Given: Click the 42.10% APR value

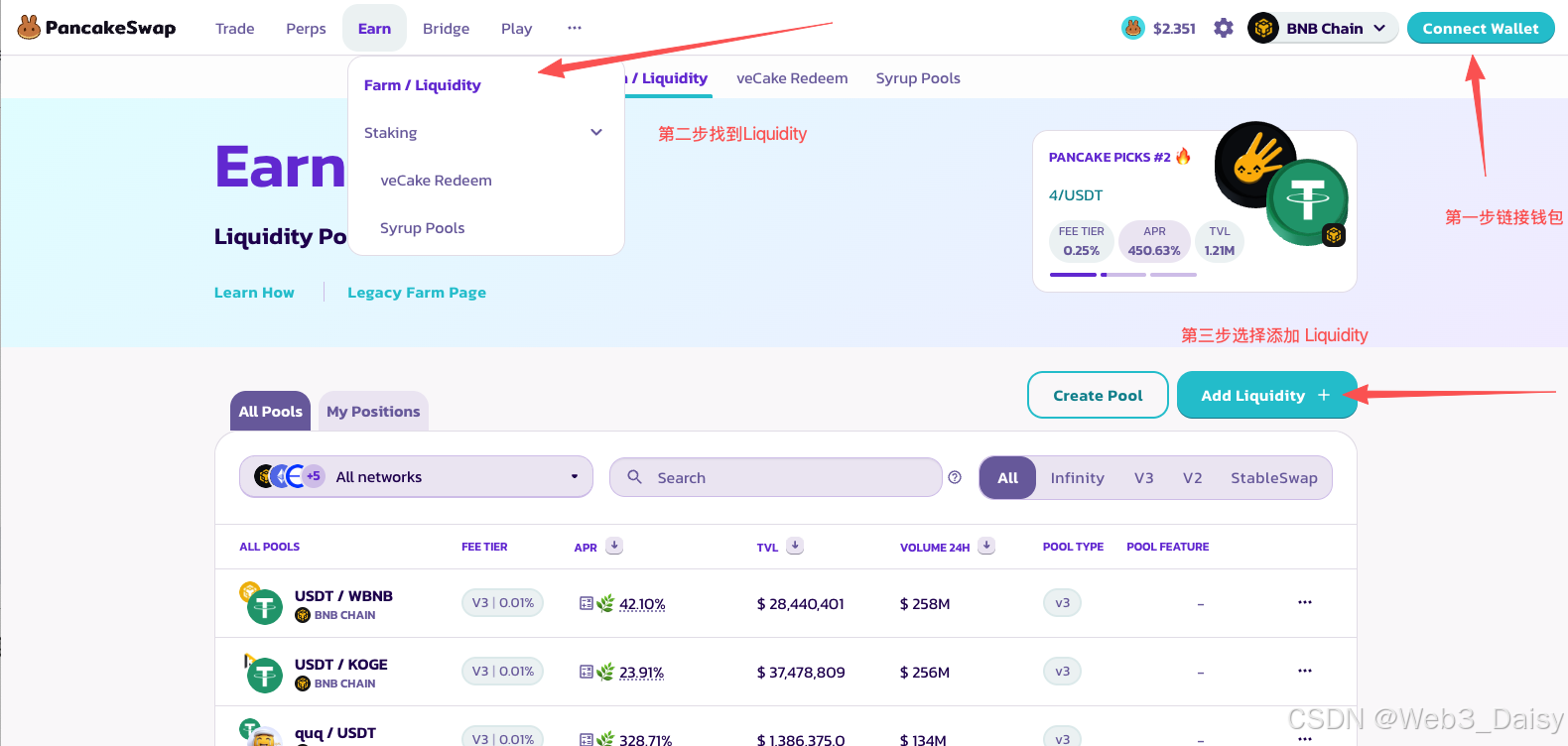Looking at the screenshot, I should pyautogui.click(x=642, y=604).
